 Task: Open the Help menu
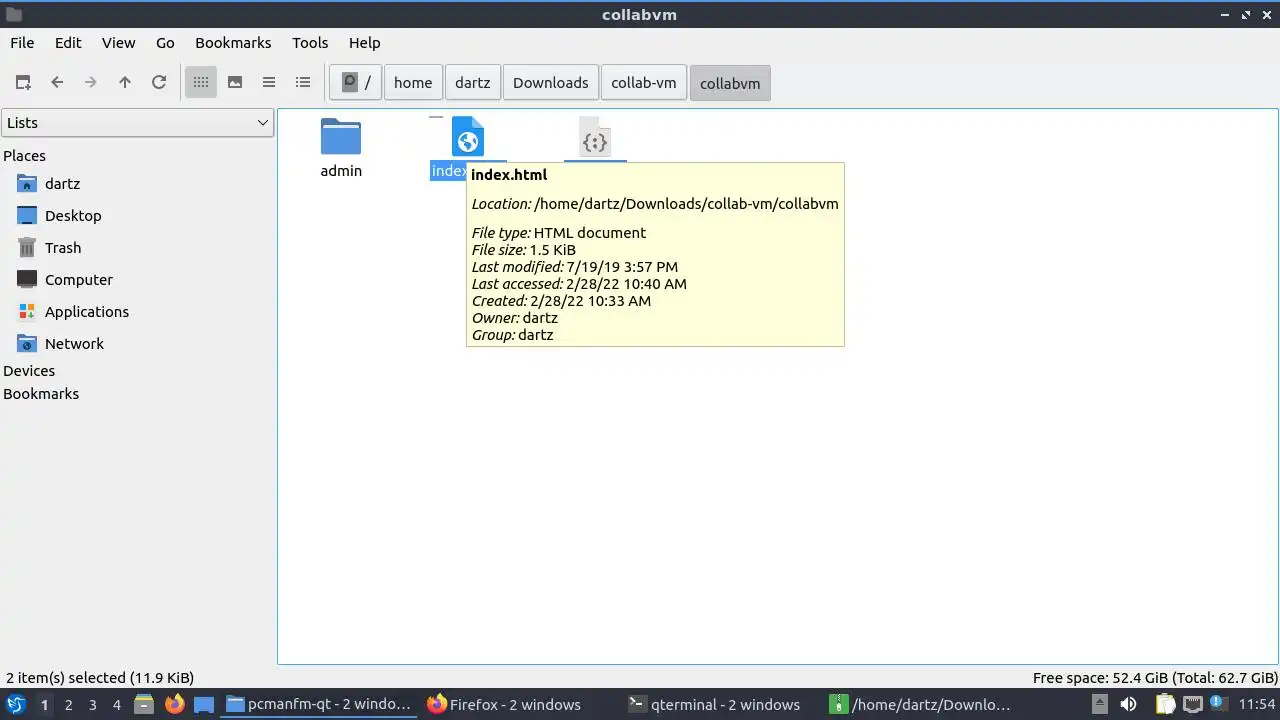point(365,43)
